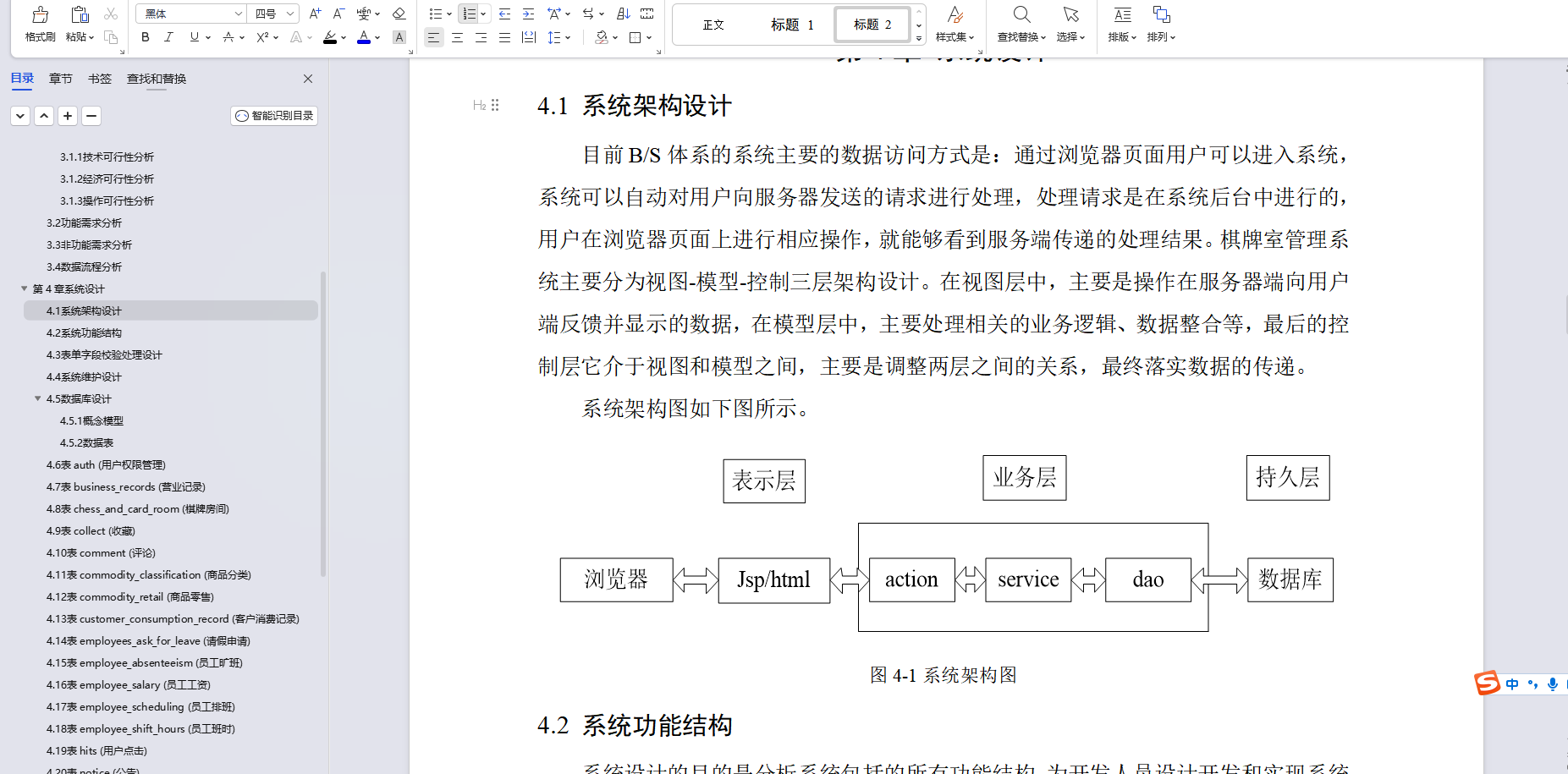The height and width of the screenshot is (774, 1568).
Task: Toggle character shading A button
Action: (399, 37)
